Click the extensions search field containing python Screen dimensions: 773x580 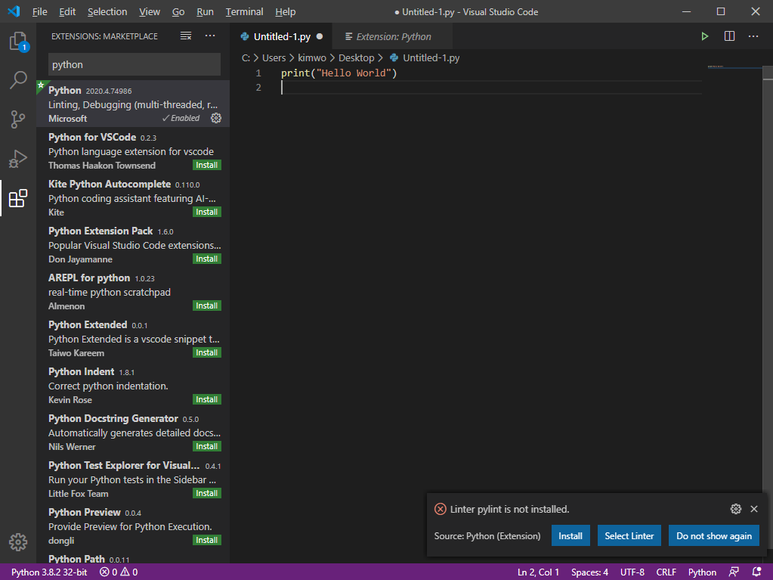[x=134, y=65]
